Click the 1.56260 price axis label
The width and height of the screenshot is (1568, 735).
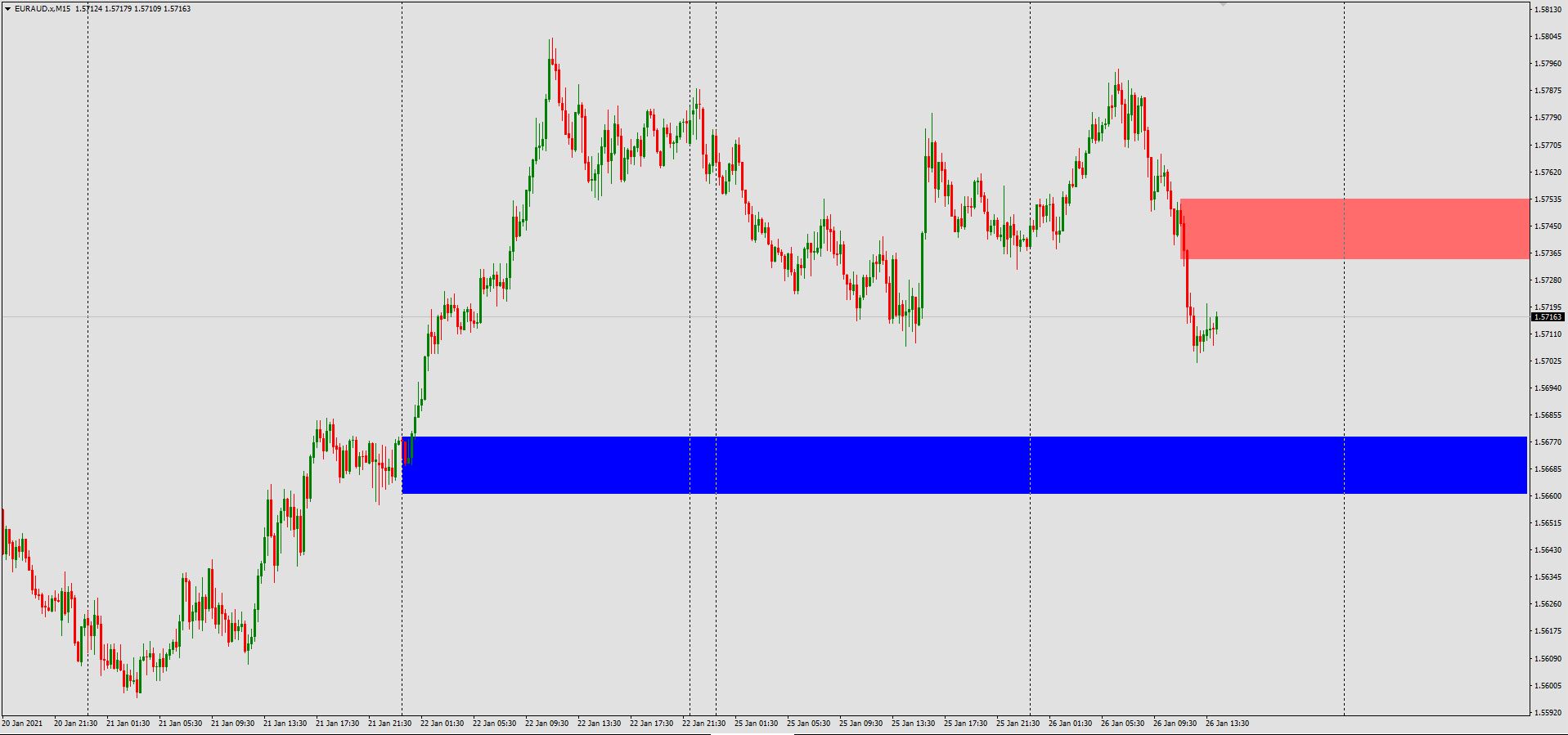1548,604
